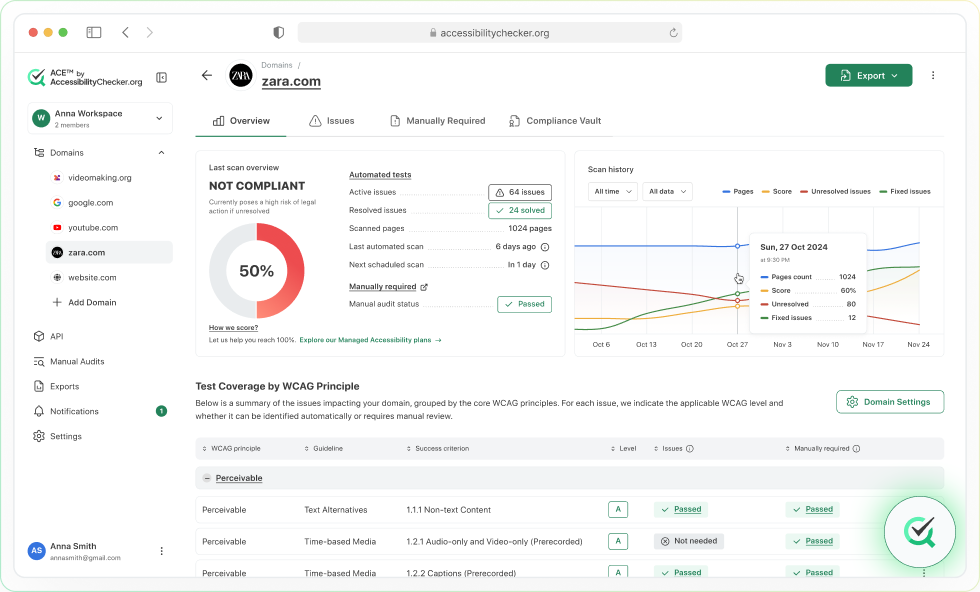
Task: Open the three-dot menu next to Export
Action: pos(932,76)
